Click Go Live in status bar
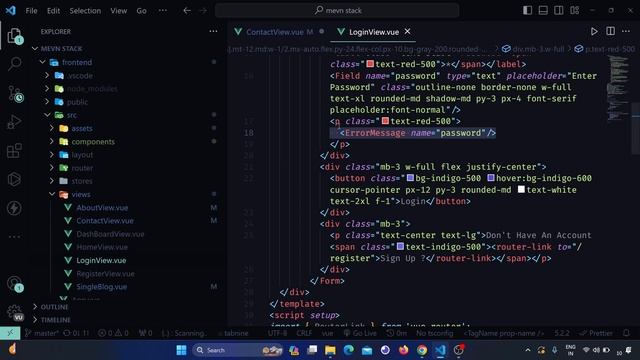Screen dimensions: 640x360 360,333
